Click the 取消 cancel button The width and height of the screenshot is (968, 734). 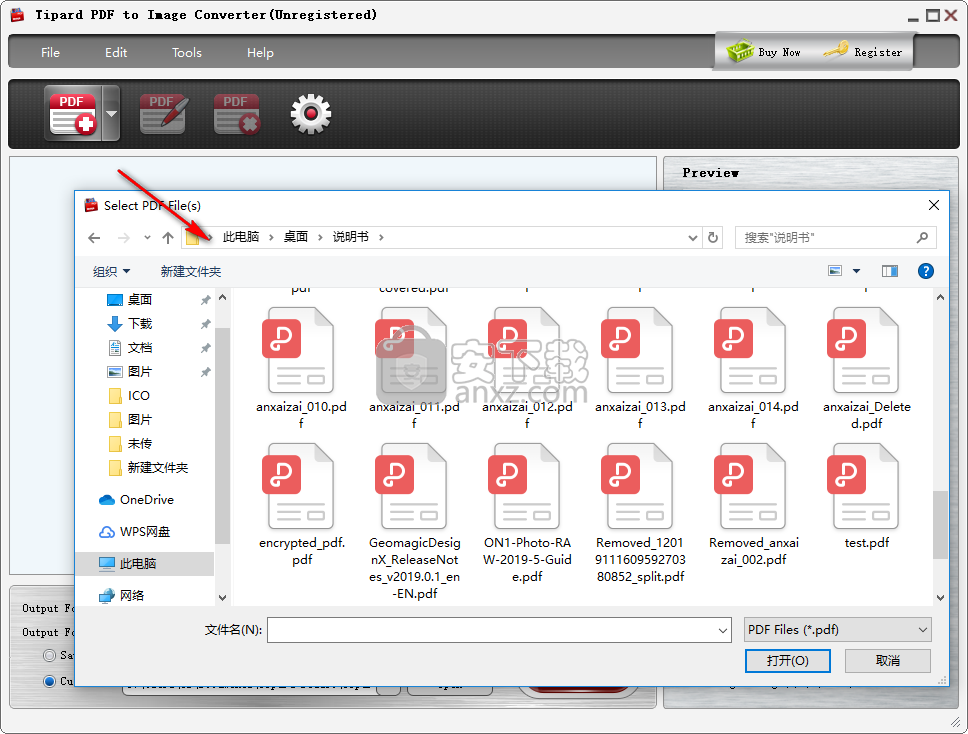tap(887, 661)
